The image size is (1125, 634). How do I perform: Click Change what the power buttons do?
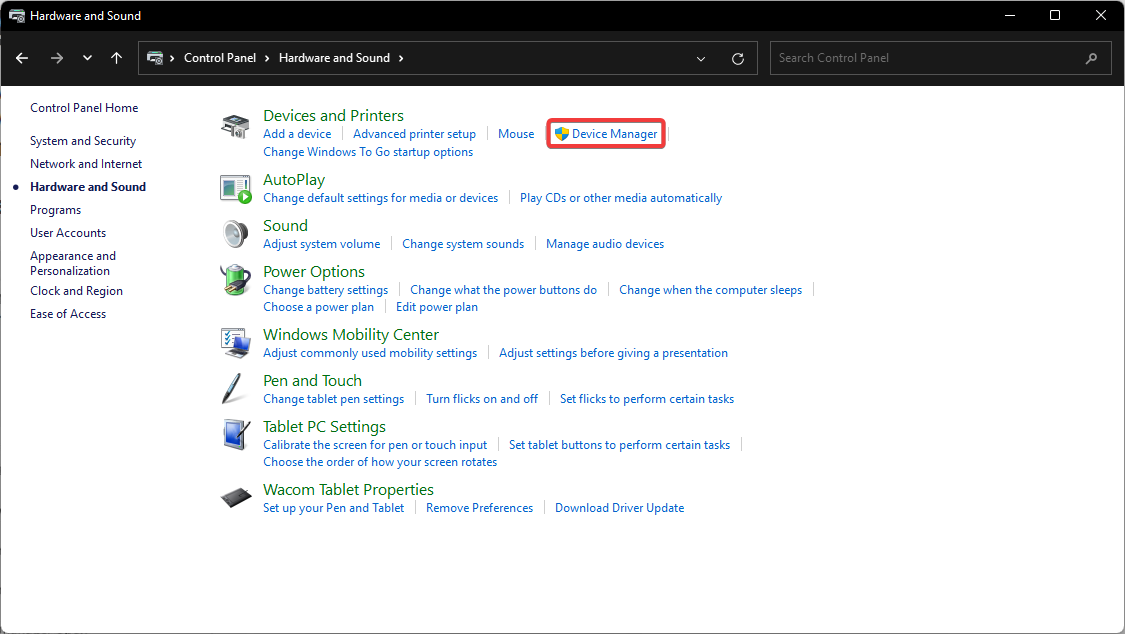[x=503, y=290]
